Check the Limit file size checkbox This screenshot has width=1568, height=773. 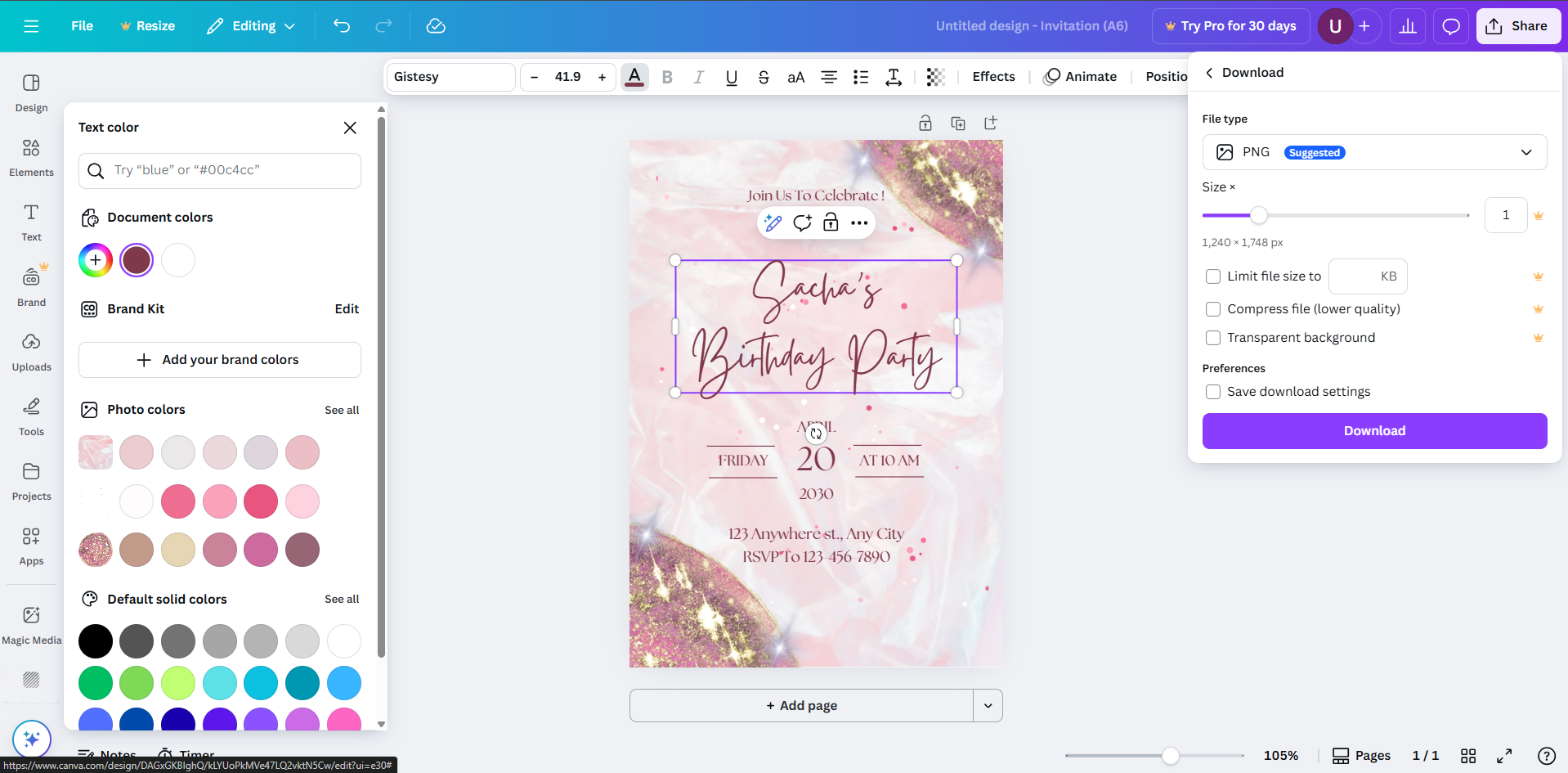pyautogui.click(x=1212, y=276)
